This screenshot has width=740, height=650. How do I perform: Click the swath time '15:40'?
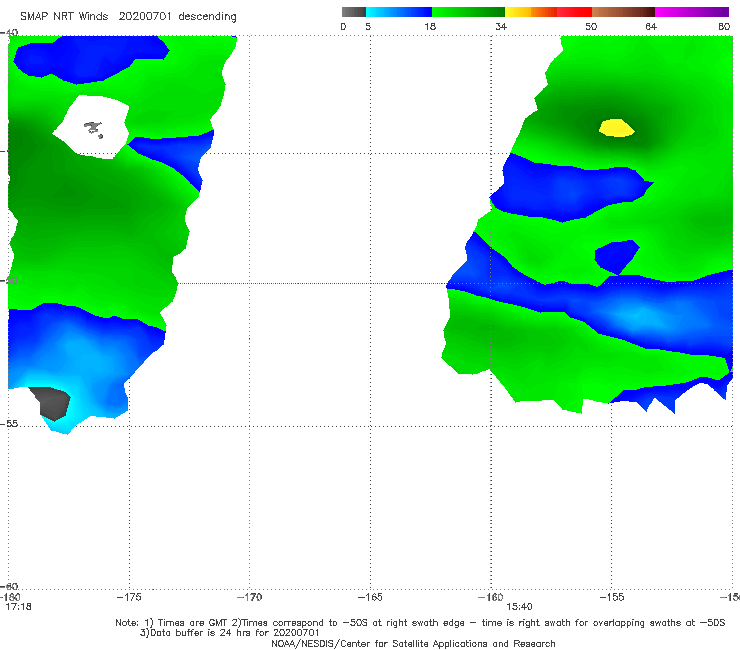pos(519,607)
